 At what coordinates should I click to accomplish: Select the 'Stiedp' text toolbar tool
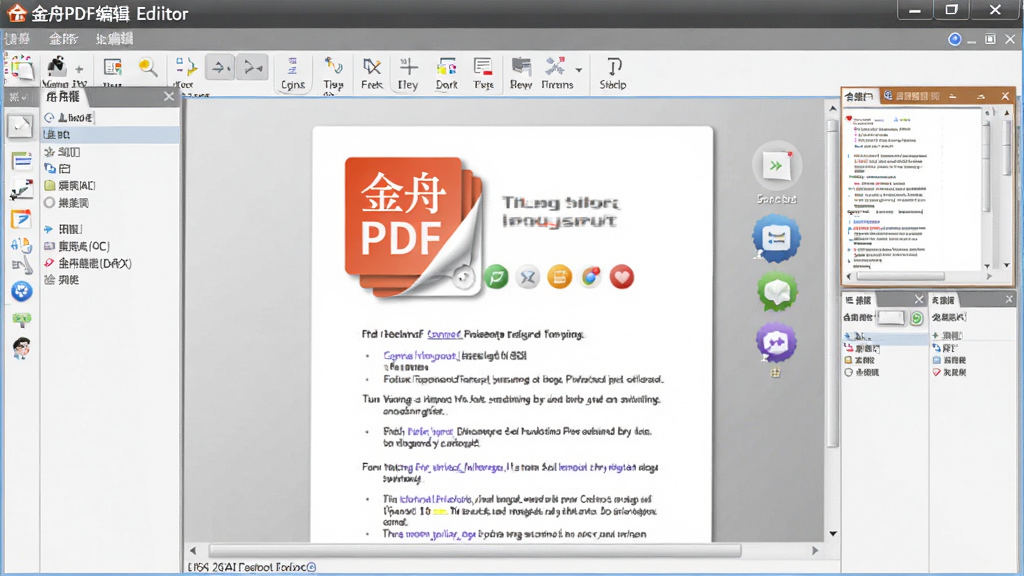tap(613, 73)
